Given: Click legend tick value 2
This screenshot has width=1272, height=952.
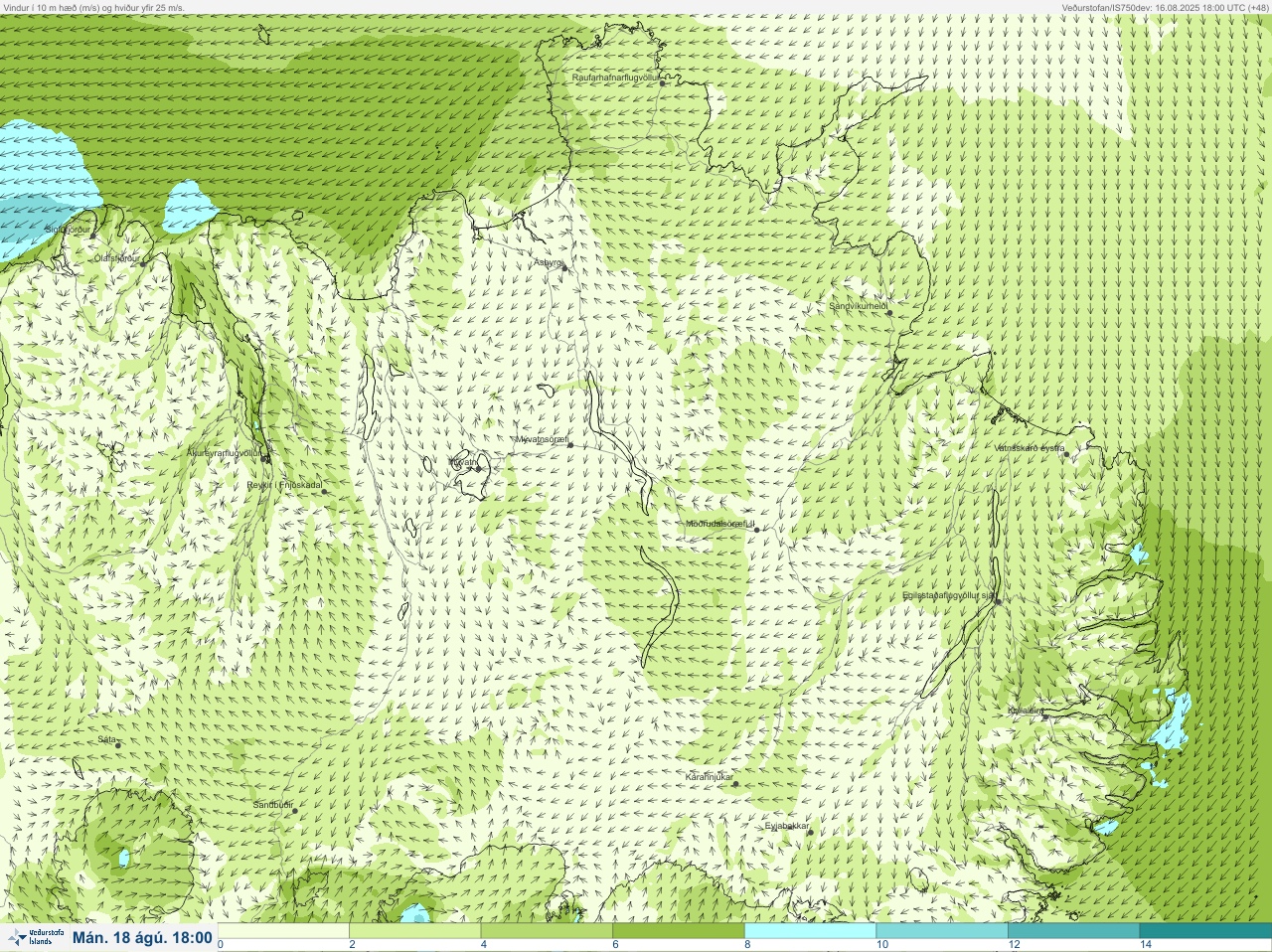Looking at the screenshot, I should click(352, 945).
